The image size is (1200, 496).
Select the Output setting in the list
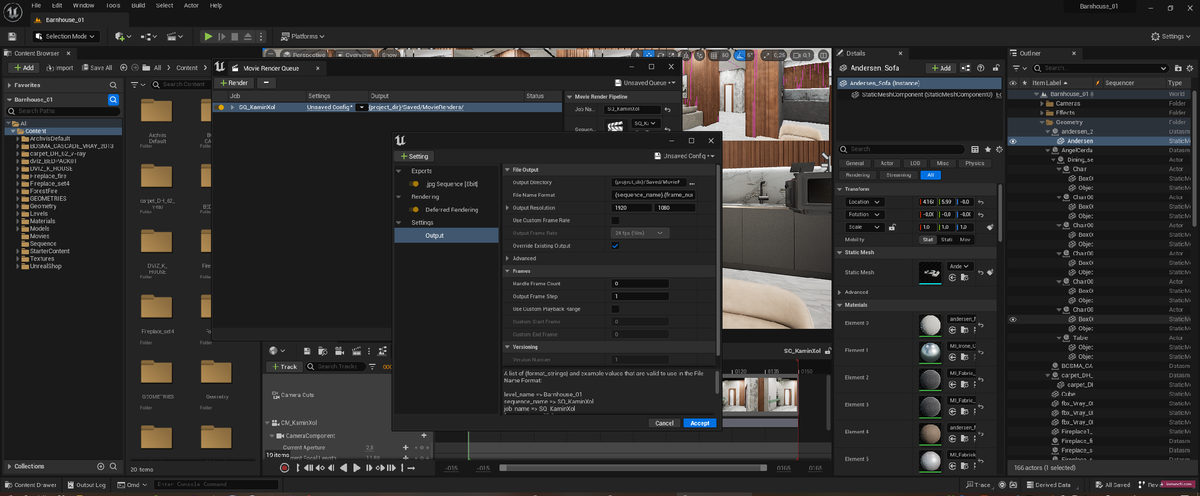click(x=446, y=235)
